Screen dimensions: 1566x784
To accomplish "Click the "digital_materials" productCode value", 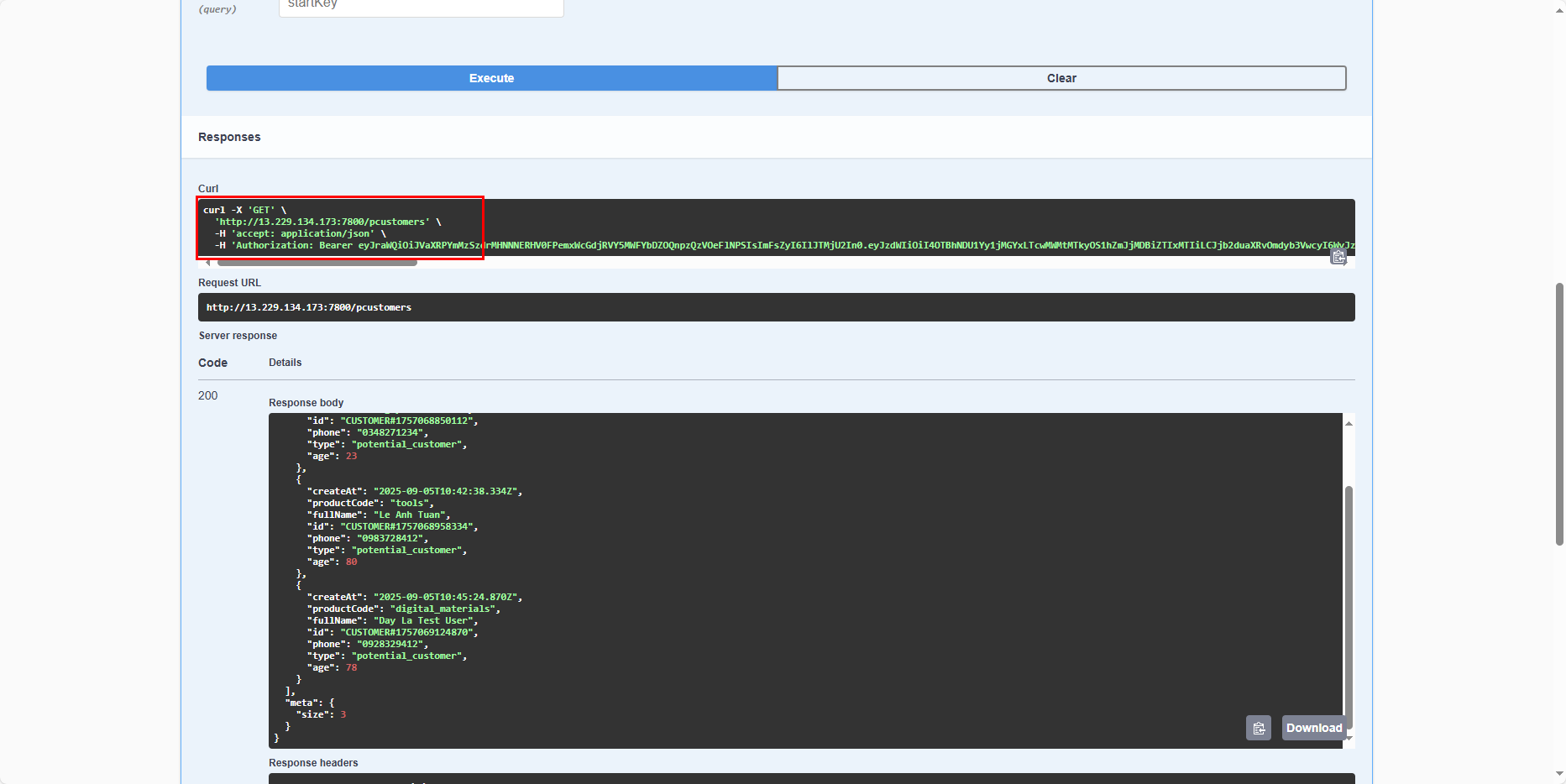I will (444, 609).
